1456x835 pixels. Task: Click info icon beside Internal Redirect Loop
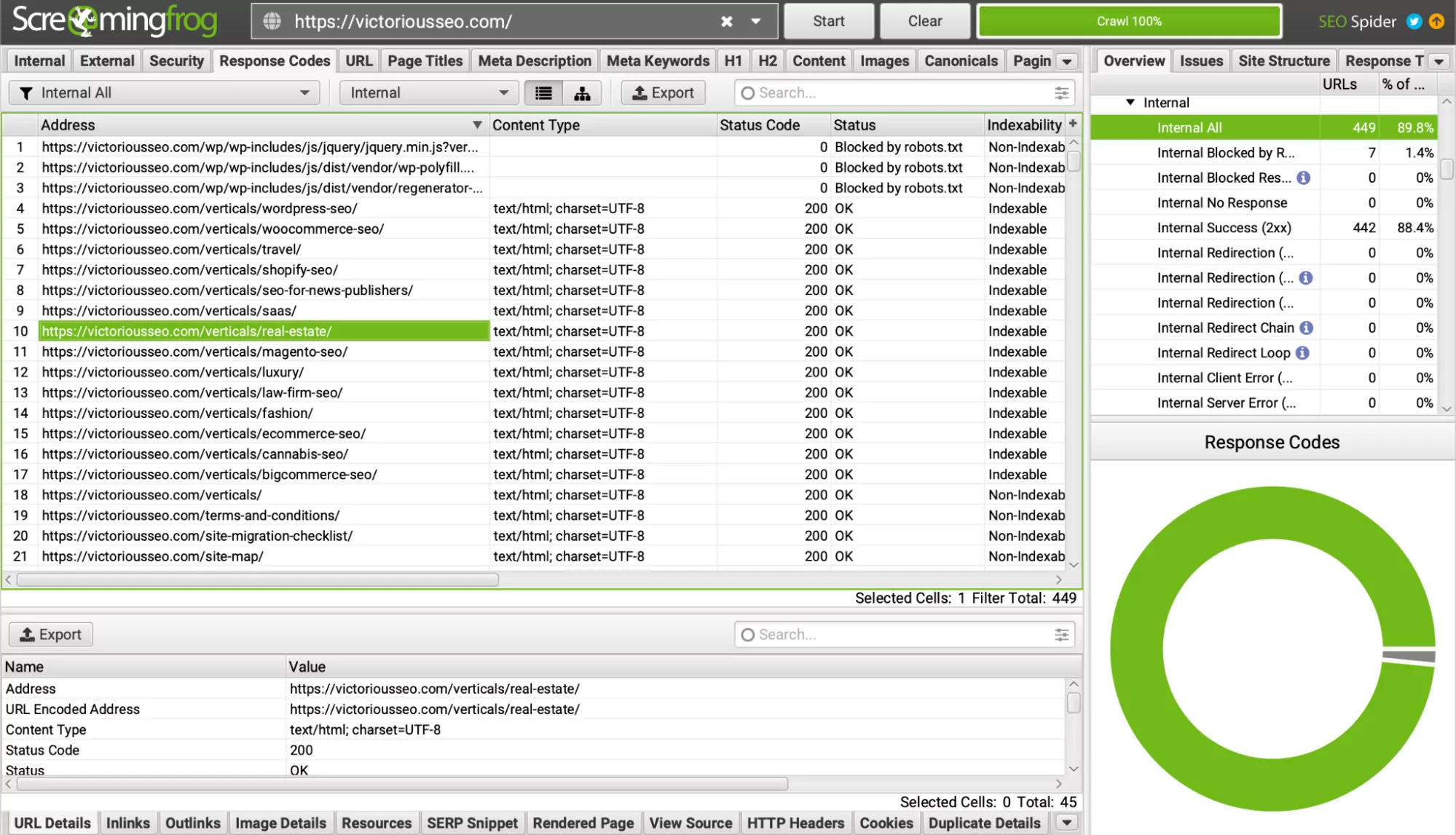tap(1302, 353)
